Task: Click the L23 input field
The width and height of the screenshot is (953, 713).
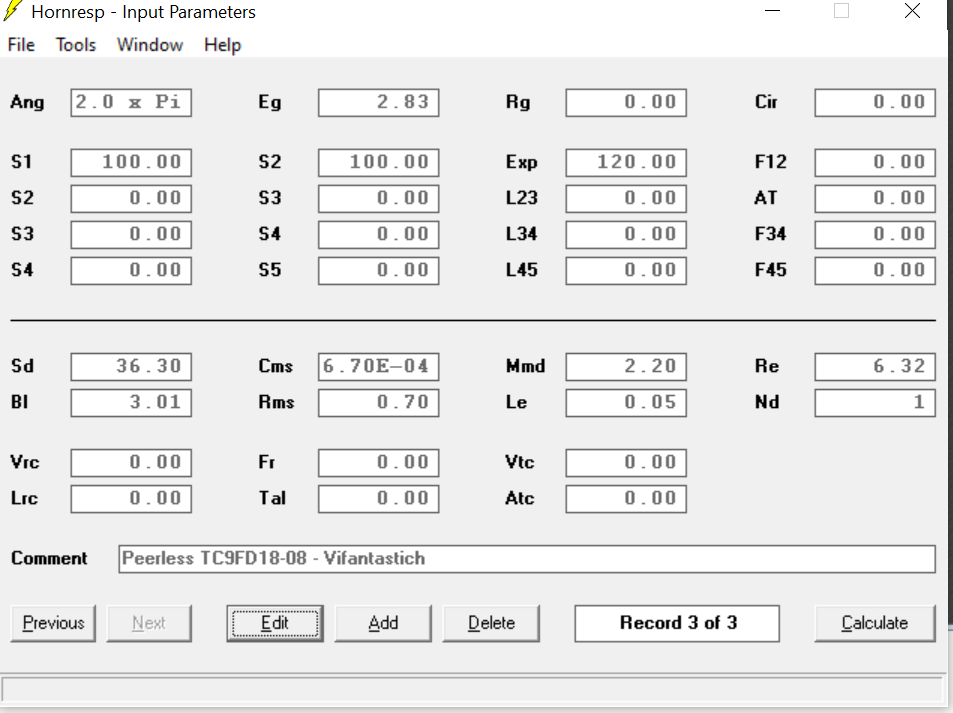Action: (626, 198)
